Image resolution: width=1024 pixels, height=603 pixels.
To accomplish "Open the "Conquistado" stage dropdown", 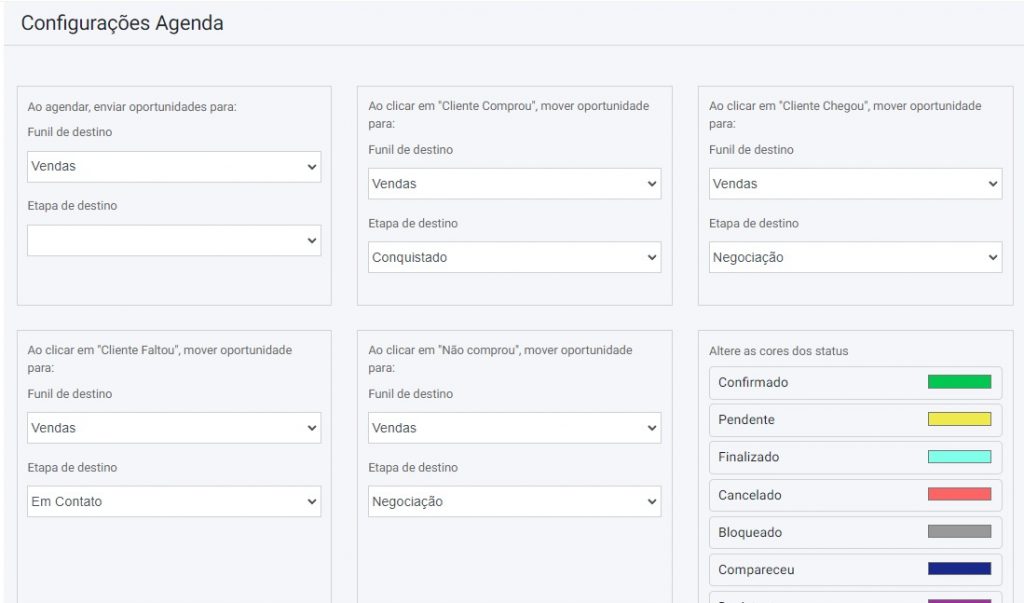I will pyautogui.click(x=514, y=258).
